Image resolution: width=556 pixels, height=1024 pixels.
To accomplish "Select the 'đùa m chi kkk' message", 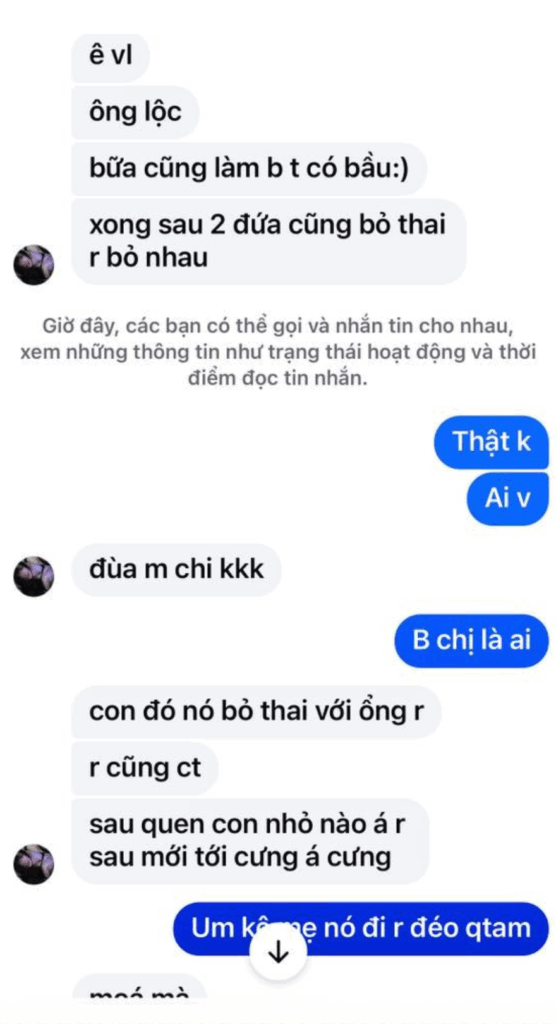I will coord(176,569).
